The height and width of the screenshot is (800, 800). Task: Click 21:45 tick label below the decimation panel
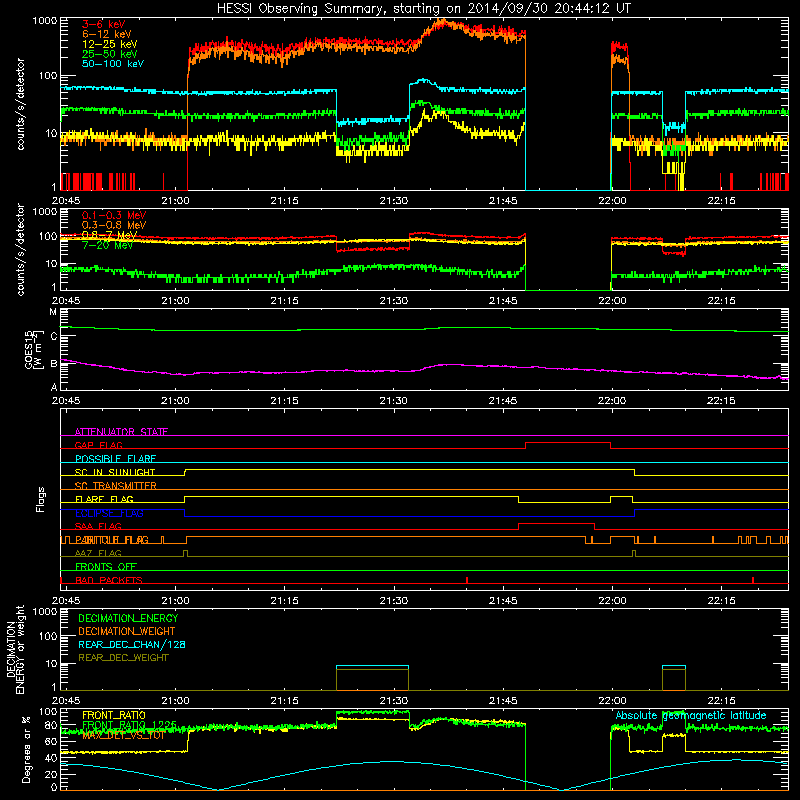coord(503,701)
